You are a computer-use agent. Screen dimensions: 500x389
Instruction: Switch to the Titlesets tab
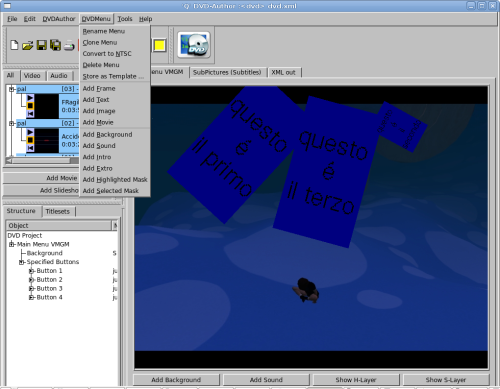(x=57, y=211)
